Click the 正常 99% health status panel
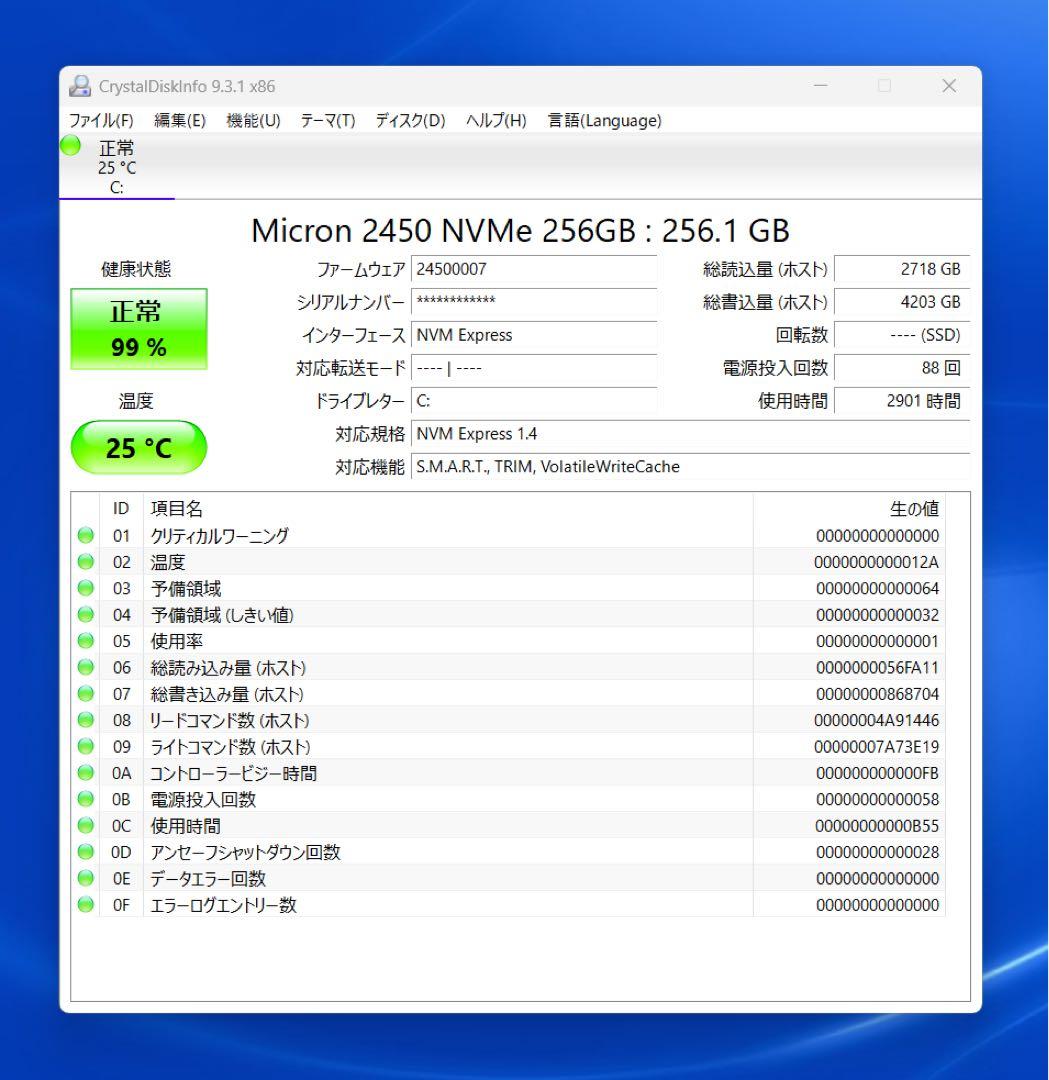Viewport: 1049px width, 1080px height. (138, 328)
